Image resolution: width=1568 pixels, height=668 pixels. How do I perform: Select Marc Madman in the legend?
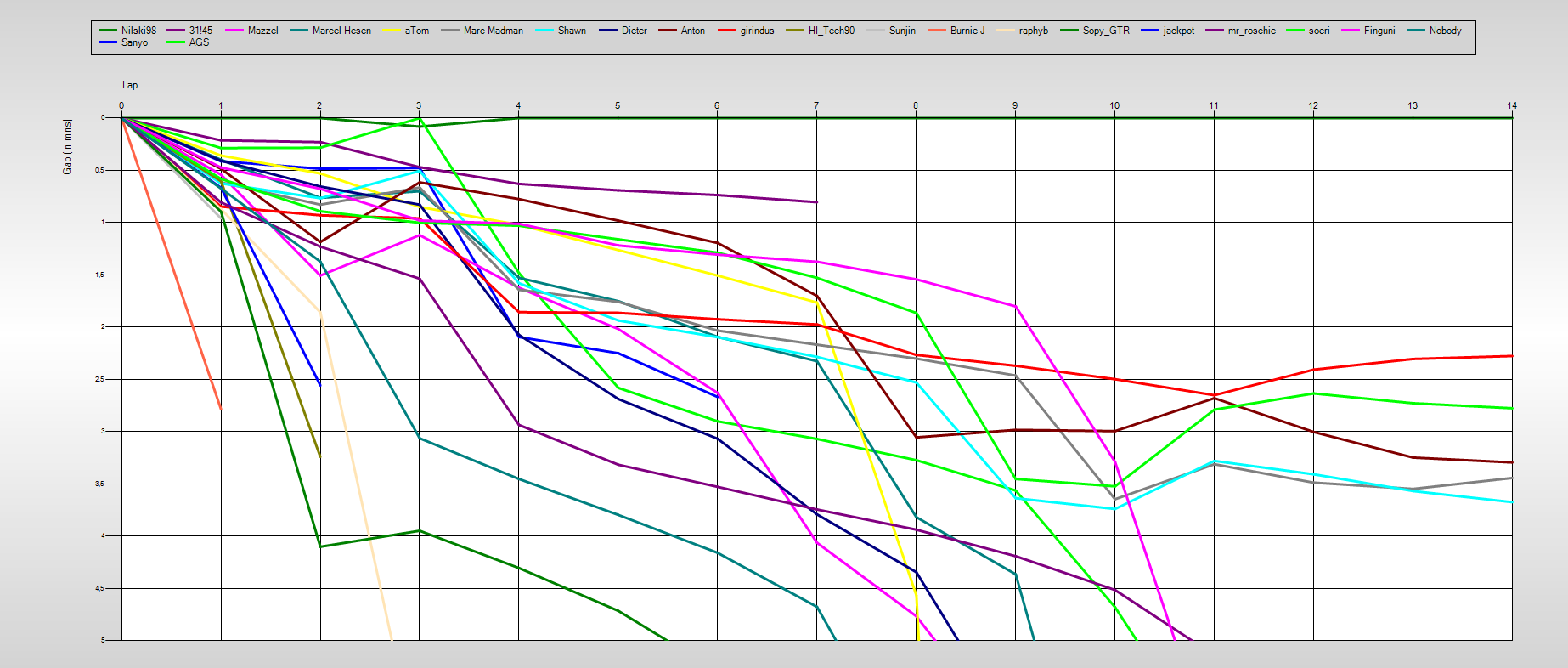(493, 31)
